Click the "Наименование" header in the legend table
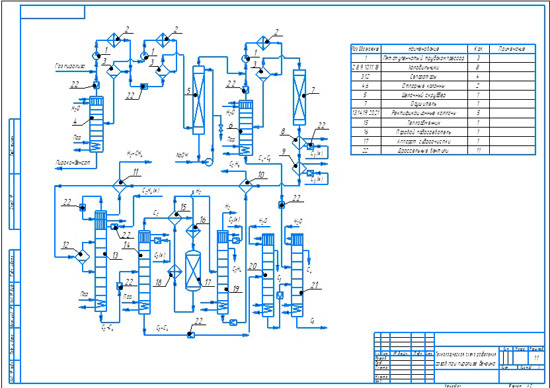This screenshot has height=388, width=550. point(424,49)
